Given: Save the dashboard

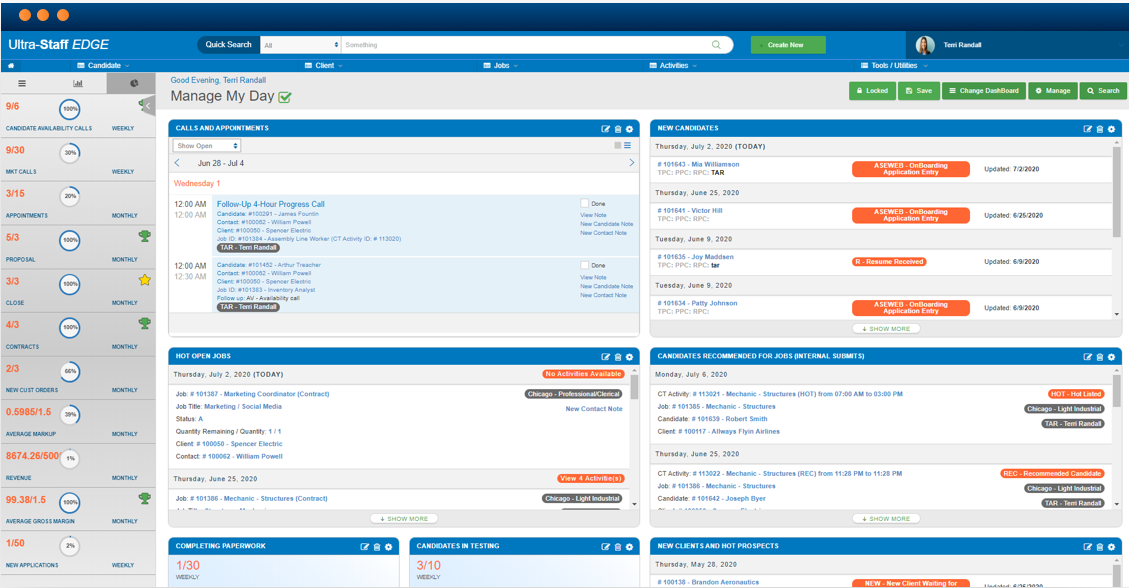Looking at the screenshot, I should tap(919, 91).
